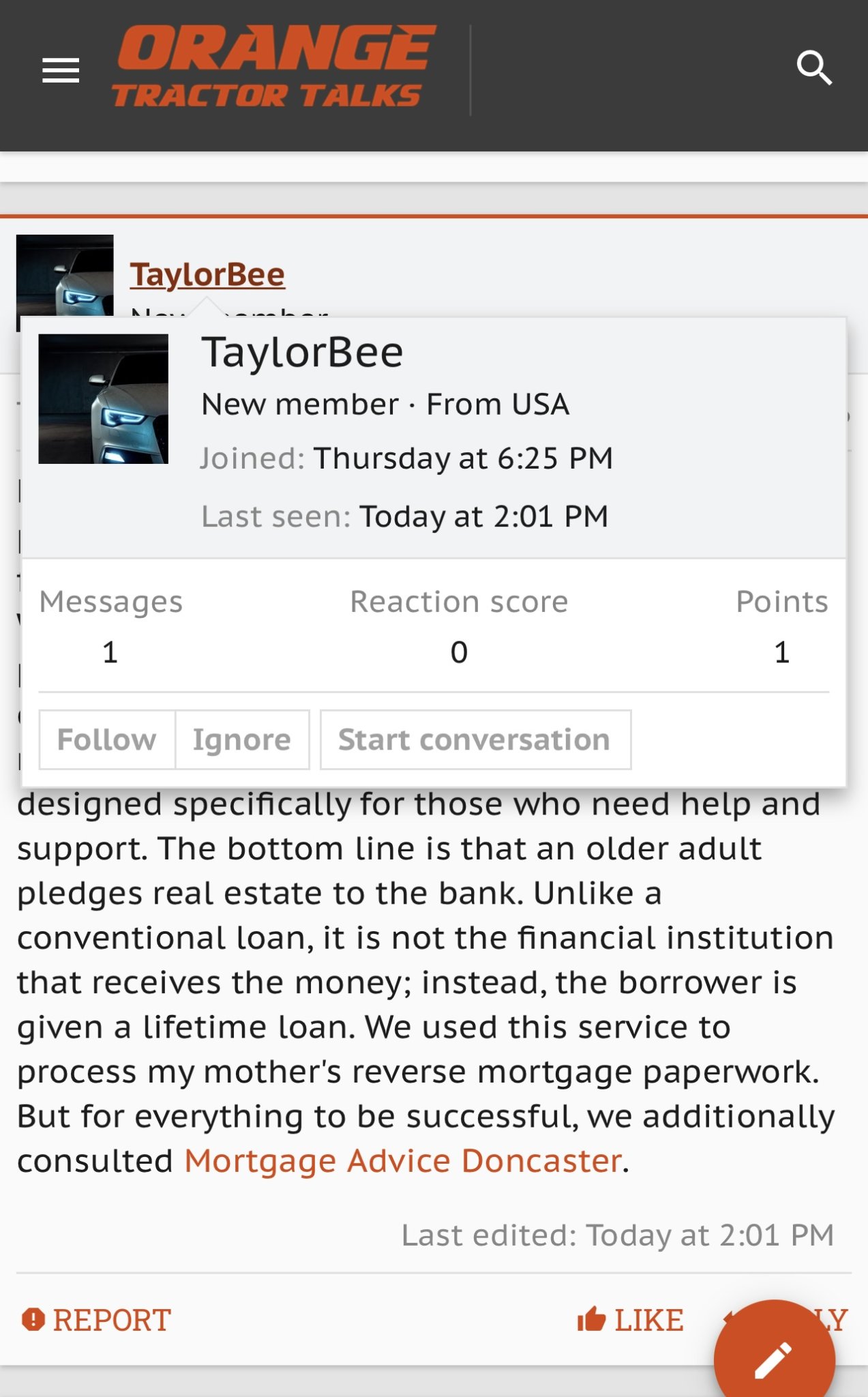Screen dimensions: 868x1397
Task: Click the search magnifier icon
Action: (814, 68)
